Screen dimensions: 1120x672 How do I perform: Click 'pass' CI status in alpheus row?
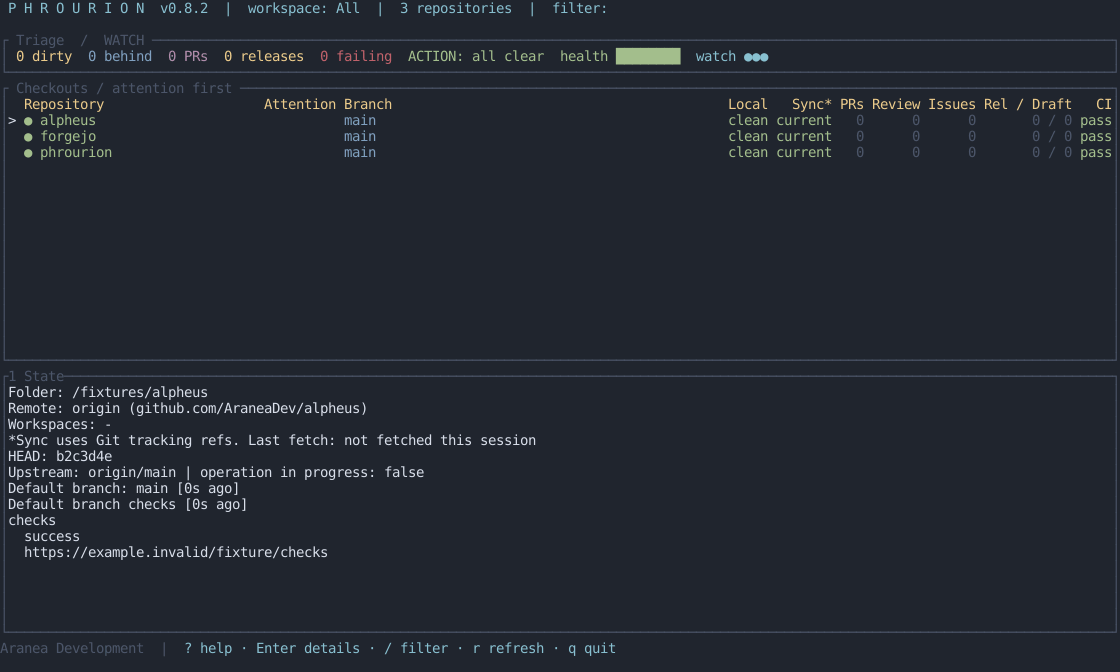(1096, 121)
